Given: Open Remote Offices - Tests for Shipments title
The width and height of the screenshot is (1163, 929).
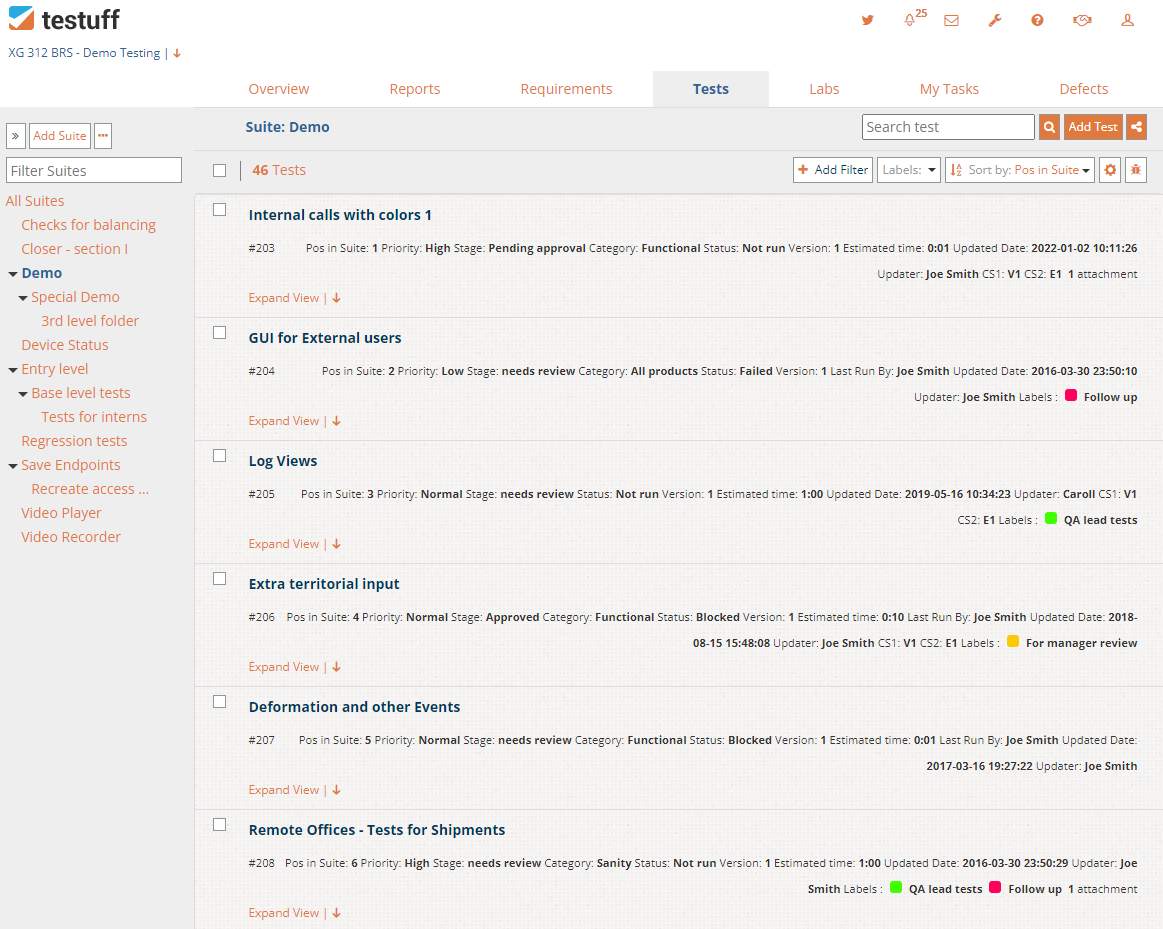Looking at the screenshot, I should (377, 830).
